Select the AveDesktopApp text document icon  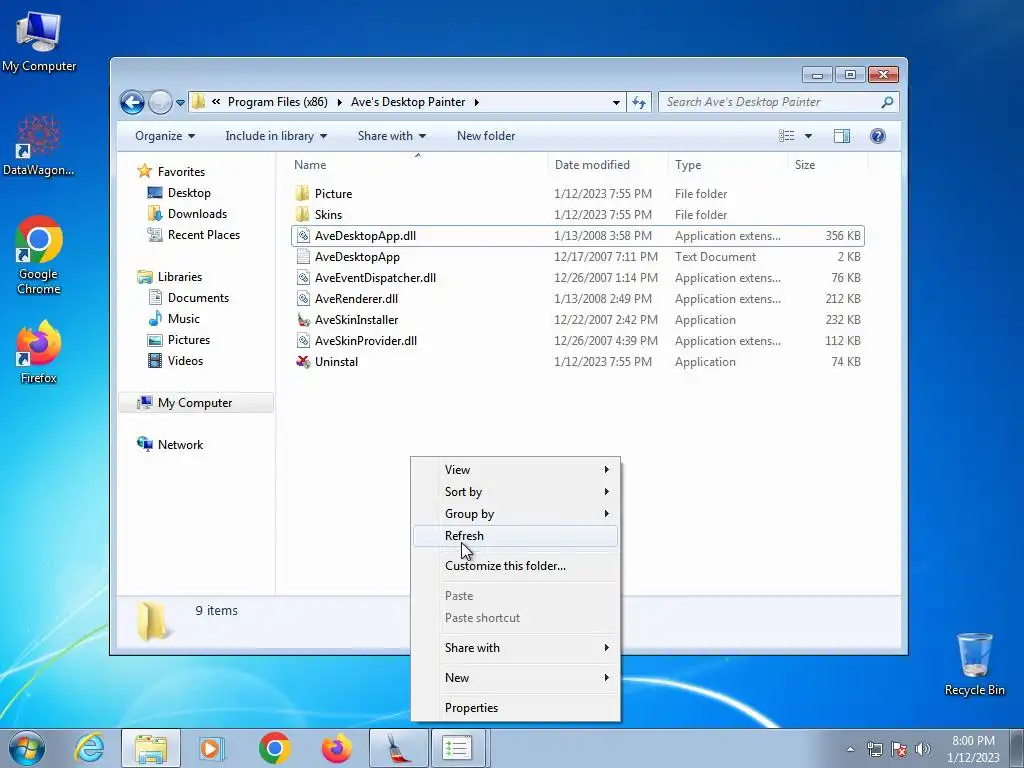302,257
